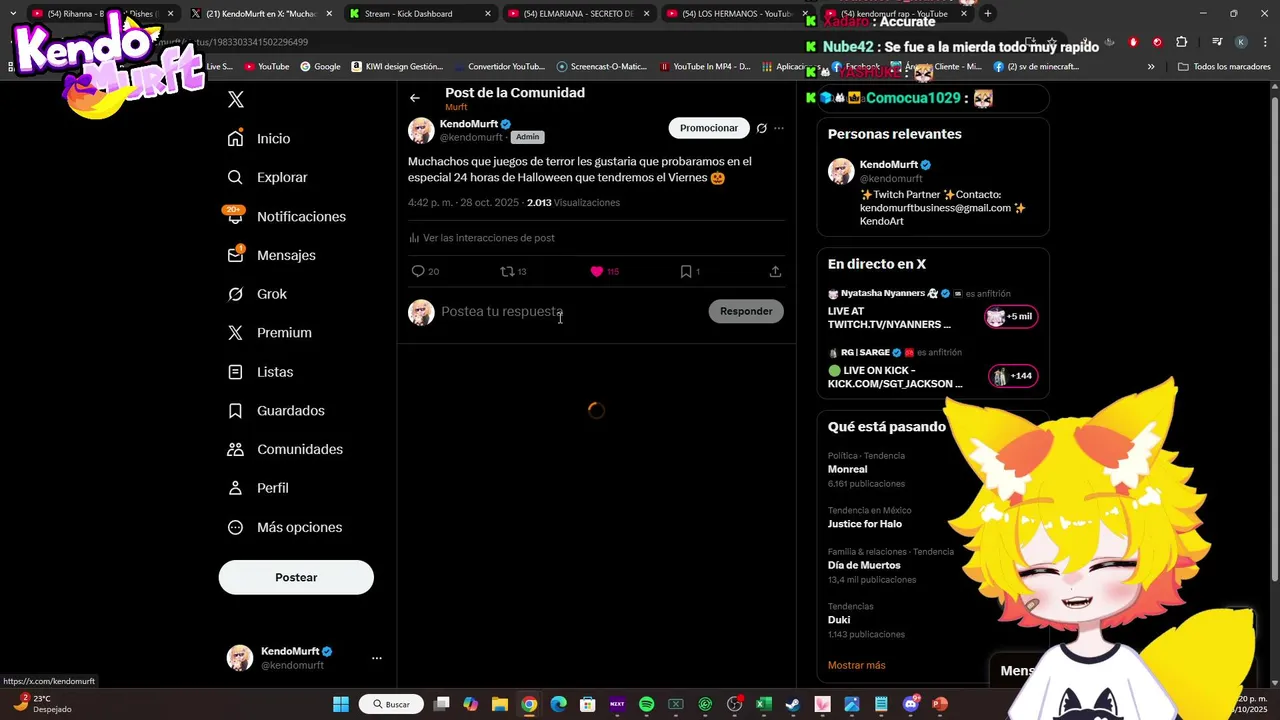
Task: Open KIWI design Gestión bookmark
Action: point(397,66)
